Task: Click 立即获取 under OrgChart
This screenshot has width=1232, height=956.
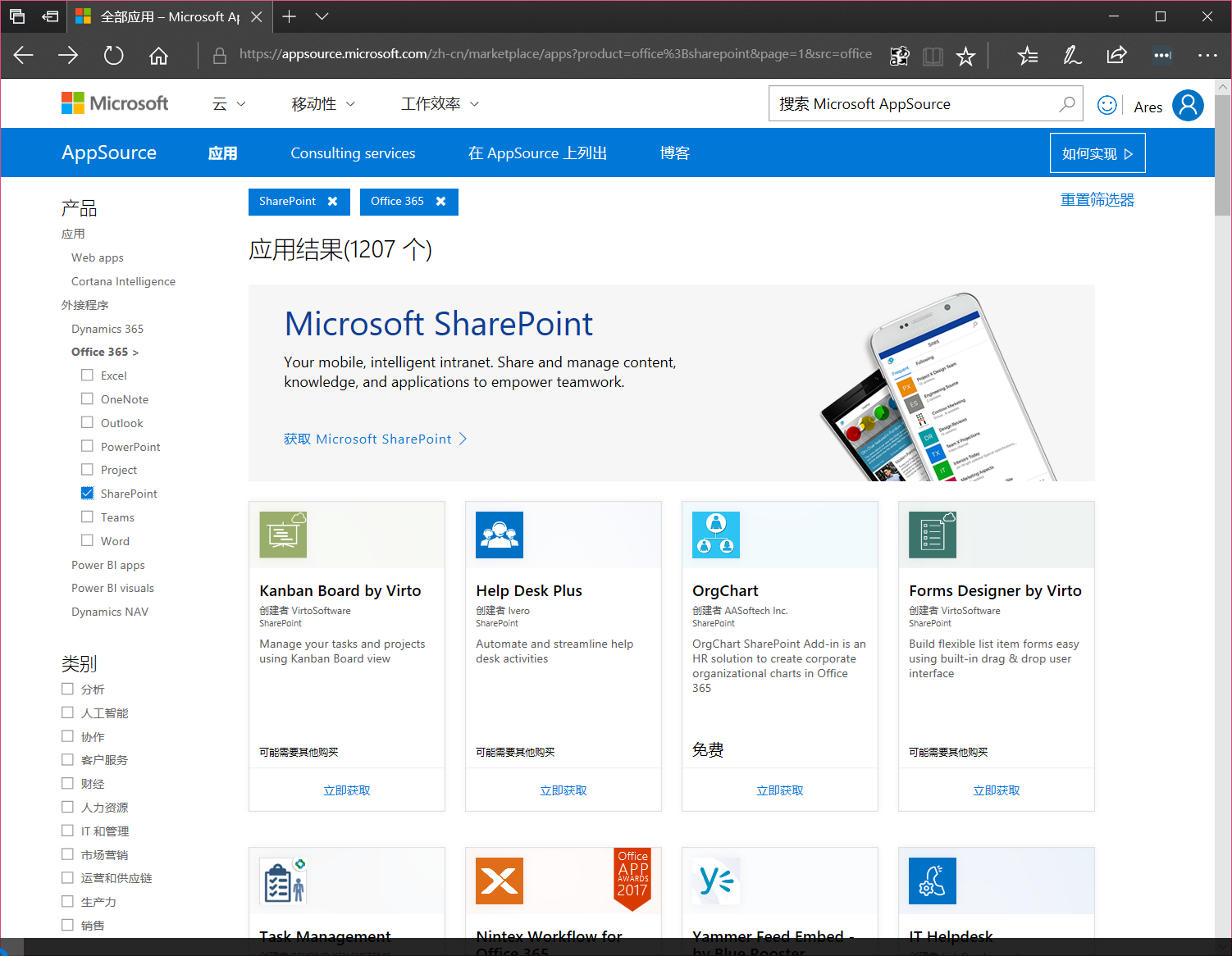Action: point(779,790)
